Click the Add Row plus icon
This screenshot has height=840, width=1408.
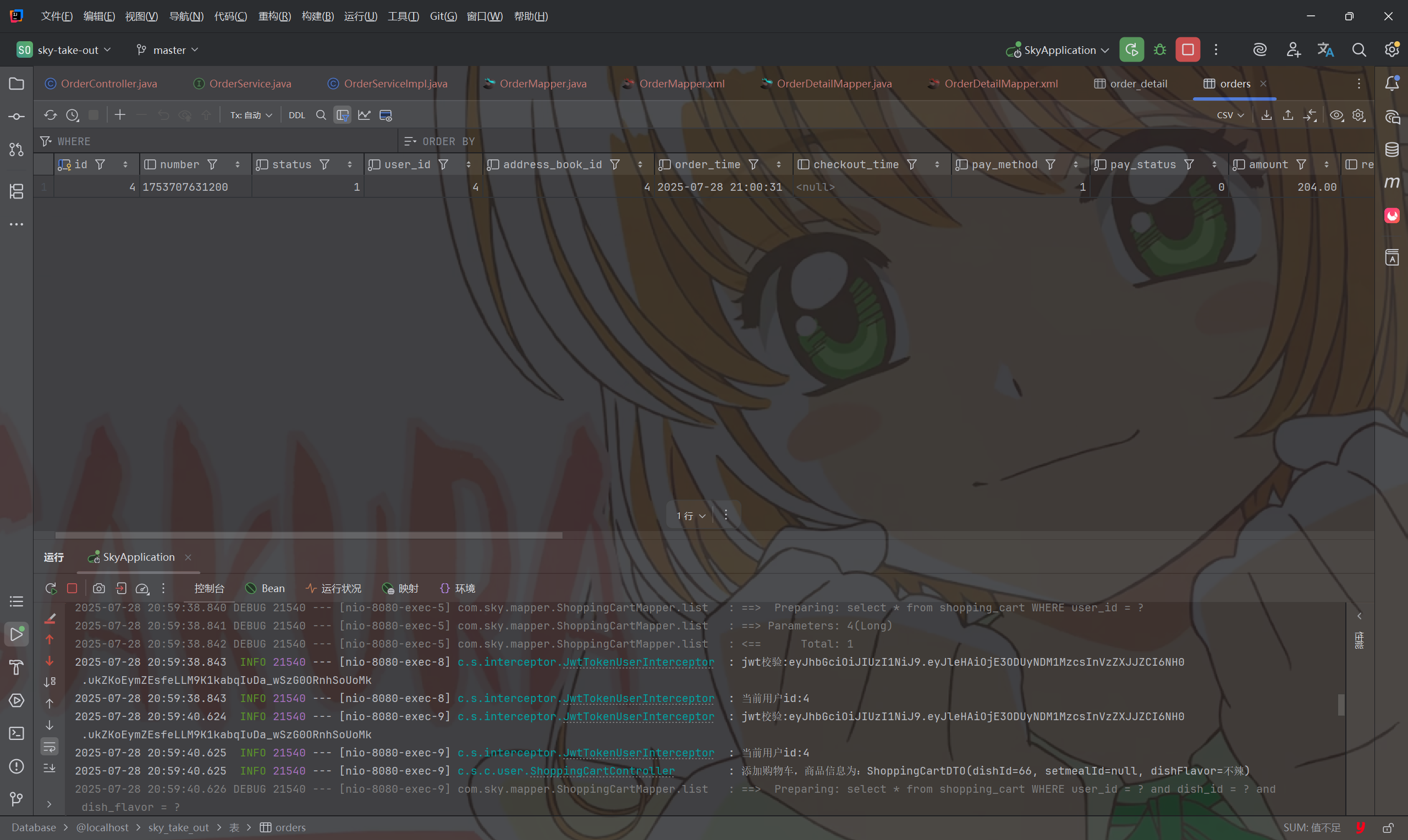pos(120,115)
